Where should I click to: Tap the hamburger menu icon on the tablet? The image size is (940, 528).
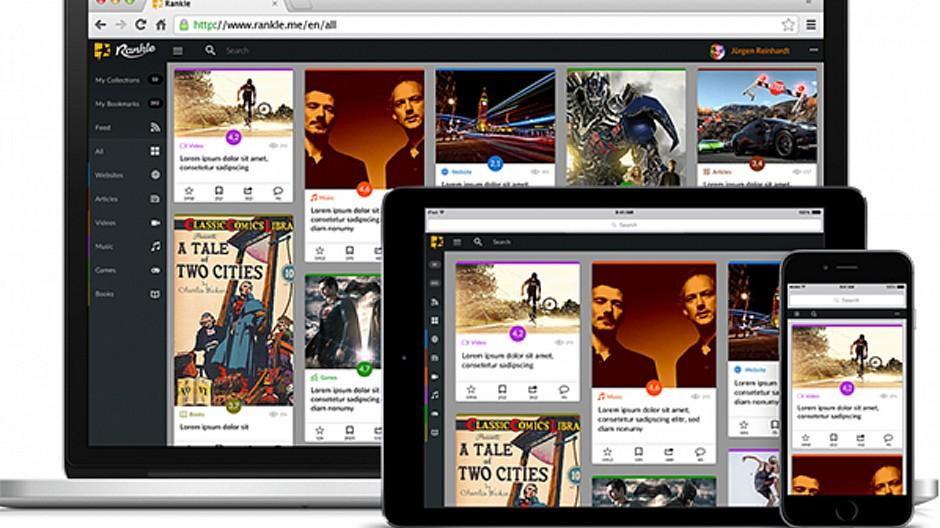457,242
